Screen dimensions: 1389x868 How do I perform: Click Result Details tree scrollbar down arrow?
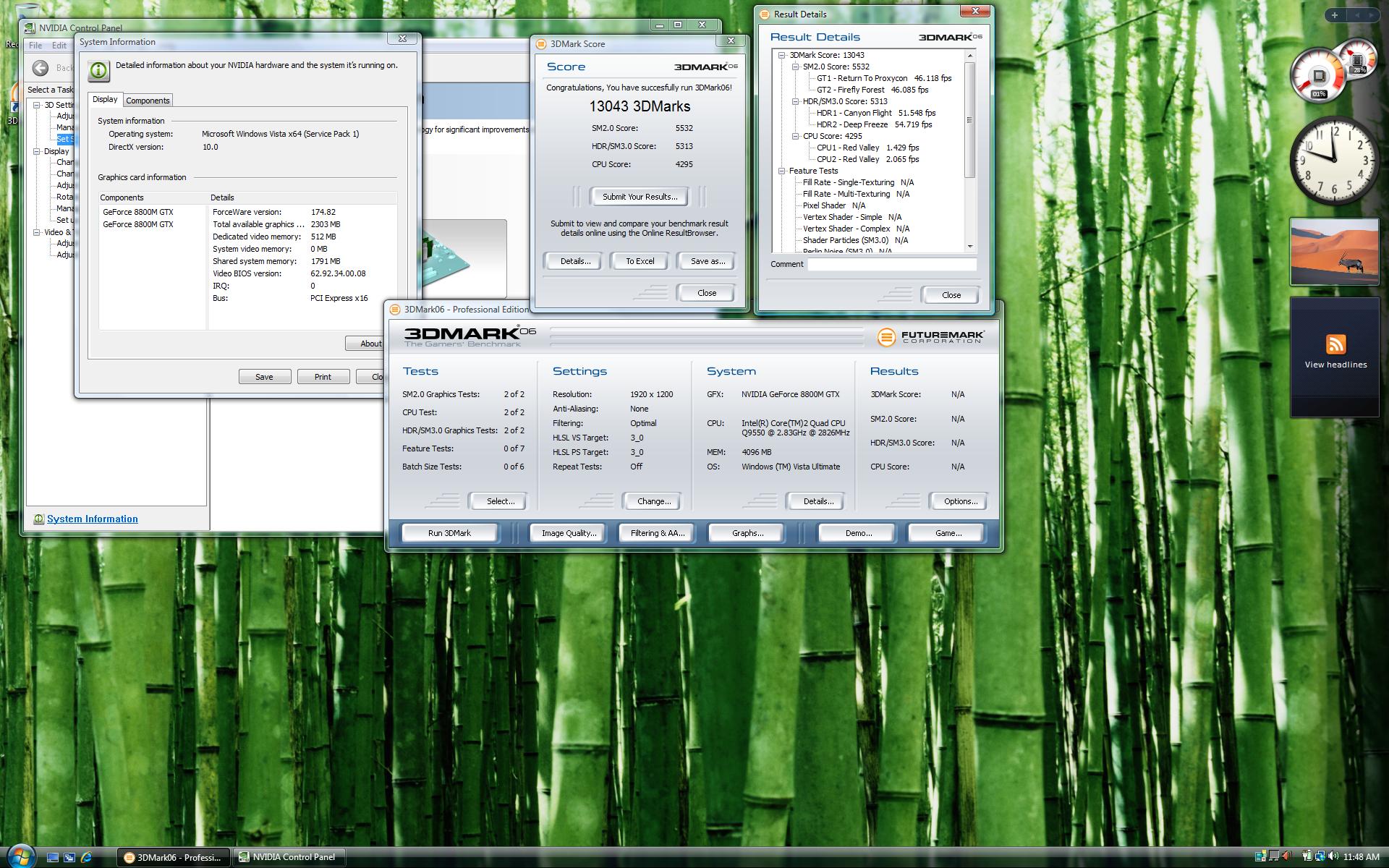point(970,247)
